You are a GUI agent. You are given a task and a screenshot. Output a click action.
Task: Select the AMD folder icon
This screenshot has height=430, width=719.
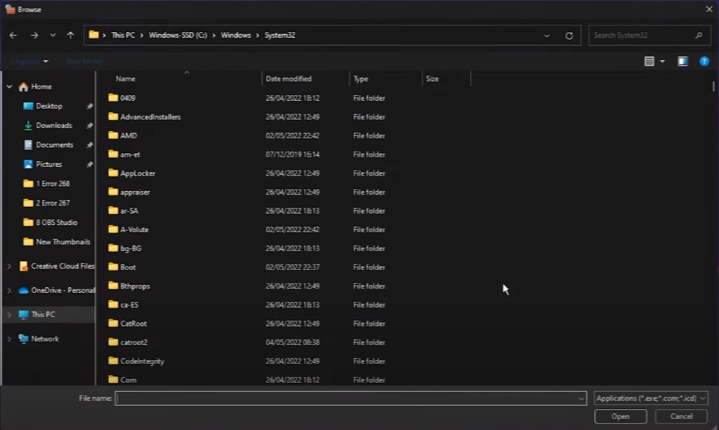point(113,135)
